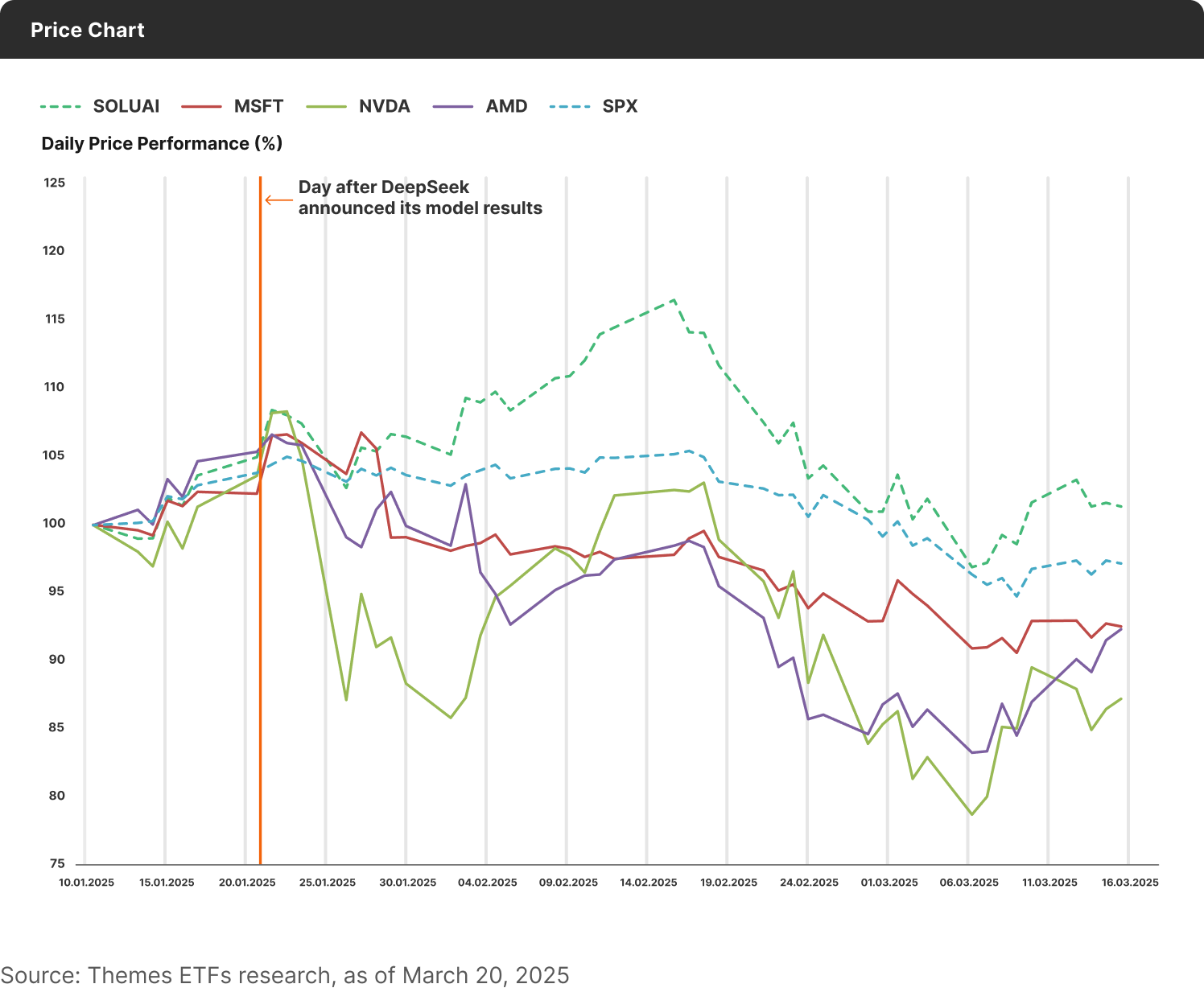Click the 95 y-axis label
The height and width of the screenshot is (988, 1204).
point(56,591)
